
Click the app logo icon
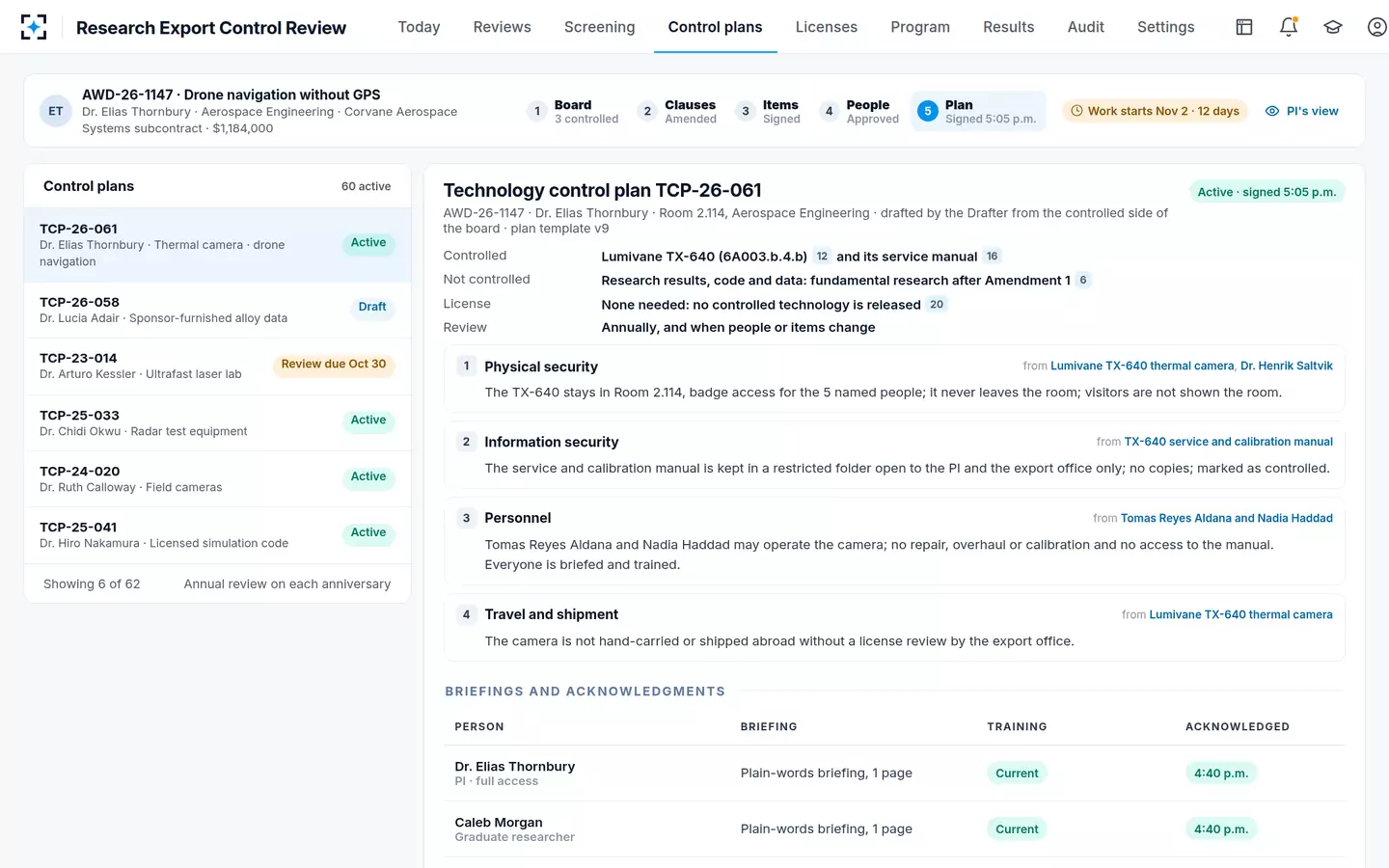[x=34, y=27]
